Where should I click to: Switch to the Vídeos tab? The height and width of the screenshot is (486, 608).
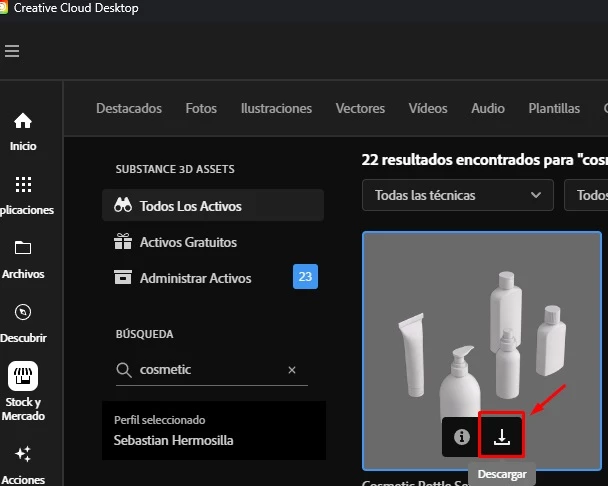coord(428,108)
